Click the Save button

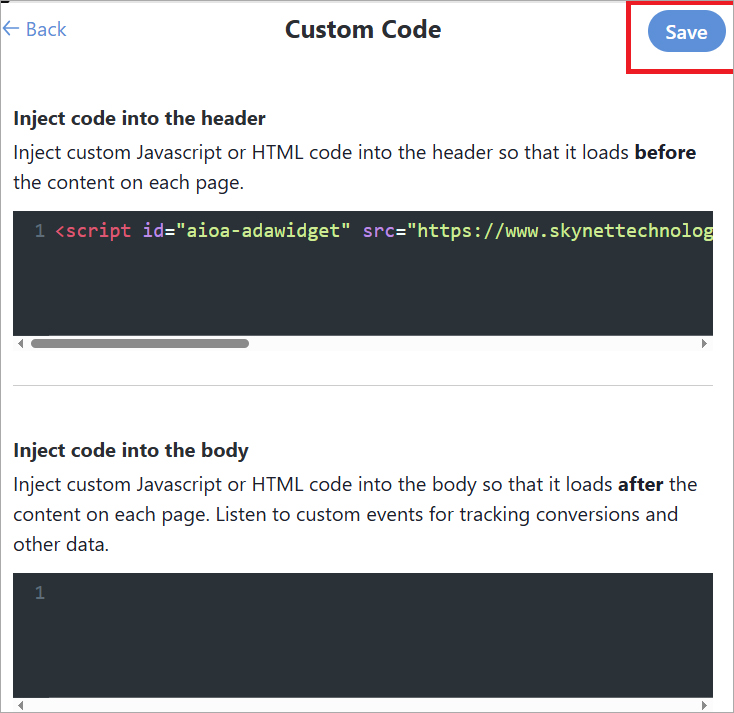coord(686,32)
